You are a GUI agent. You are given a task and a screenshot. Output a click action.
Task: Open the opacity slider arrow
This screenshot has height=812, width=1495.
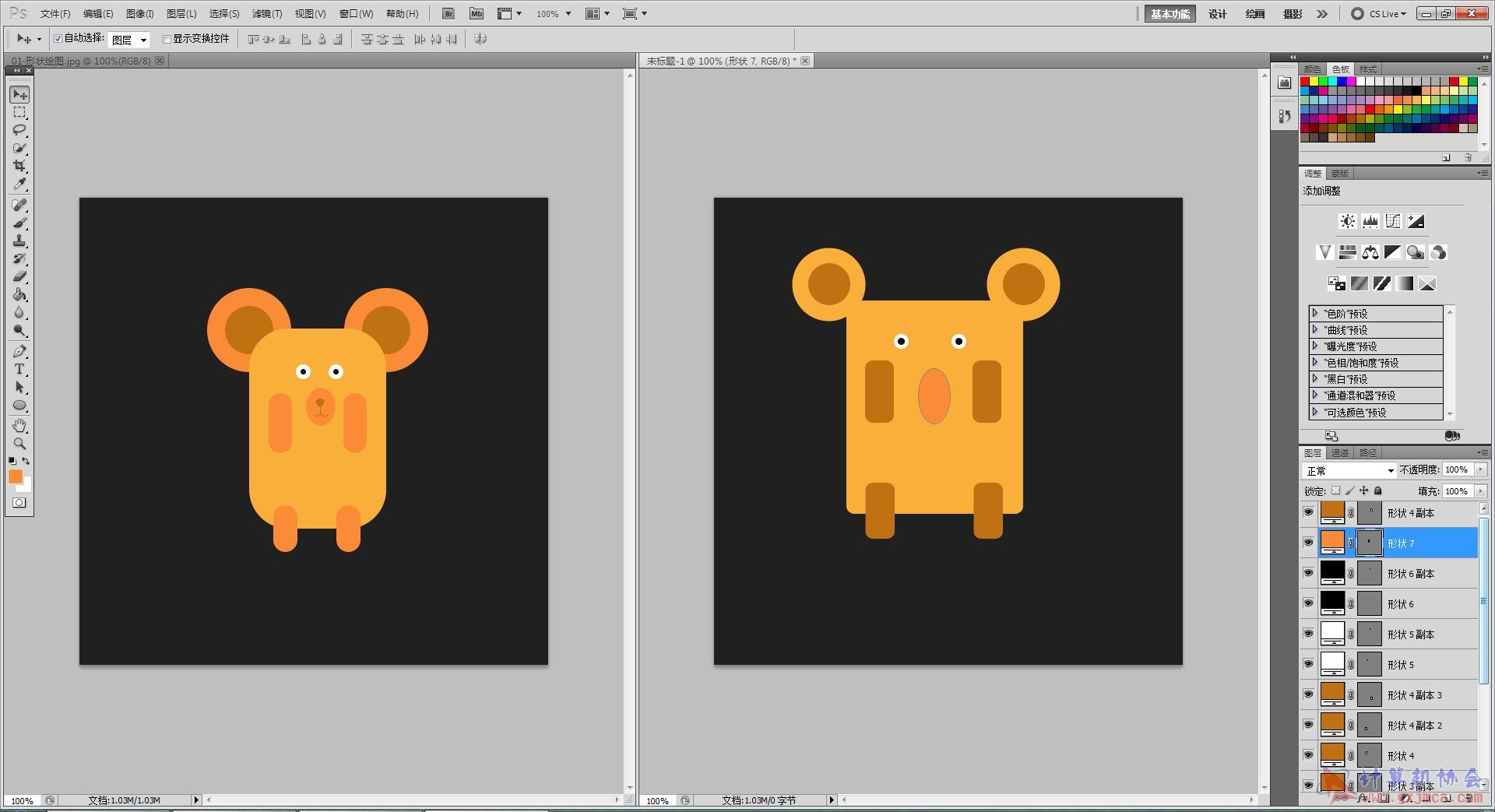(x=1480, y=469)
